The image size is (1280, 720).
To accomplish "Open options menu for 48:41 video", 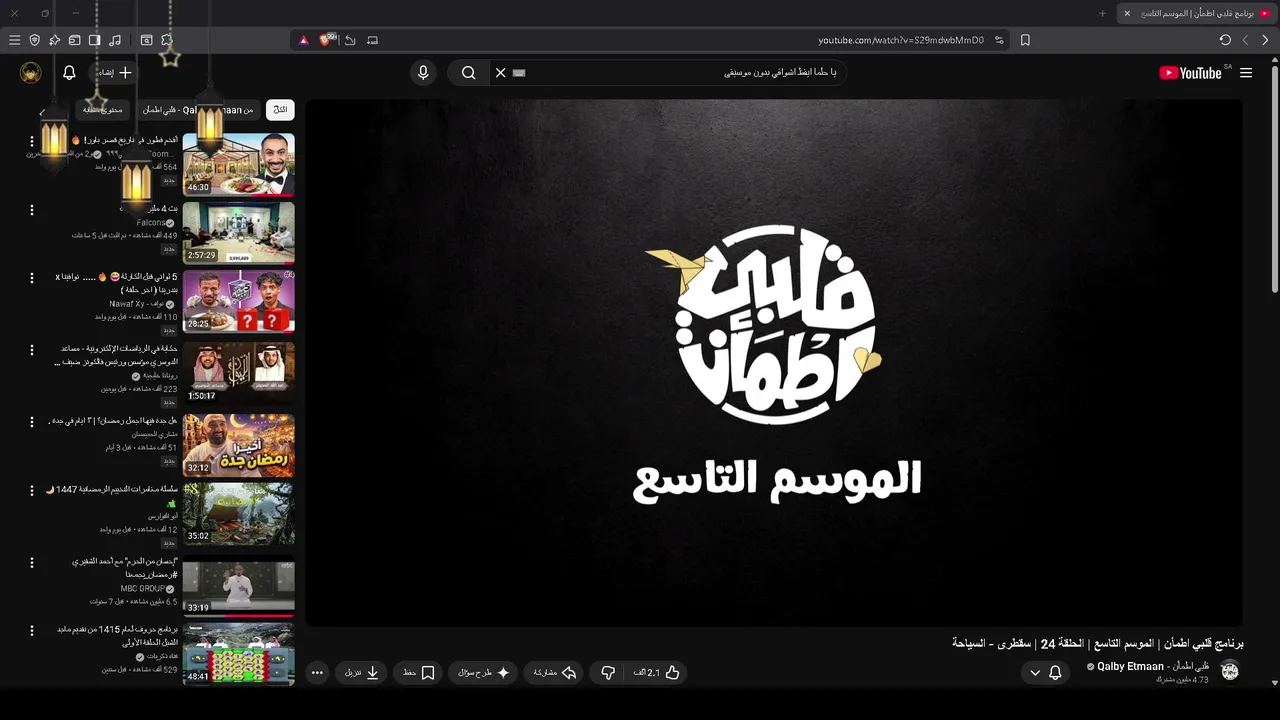I will (31, 631).
